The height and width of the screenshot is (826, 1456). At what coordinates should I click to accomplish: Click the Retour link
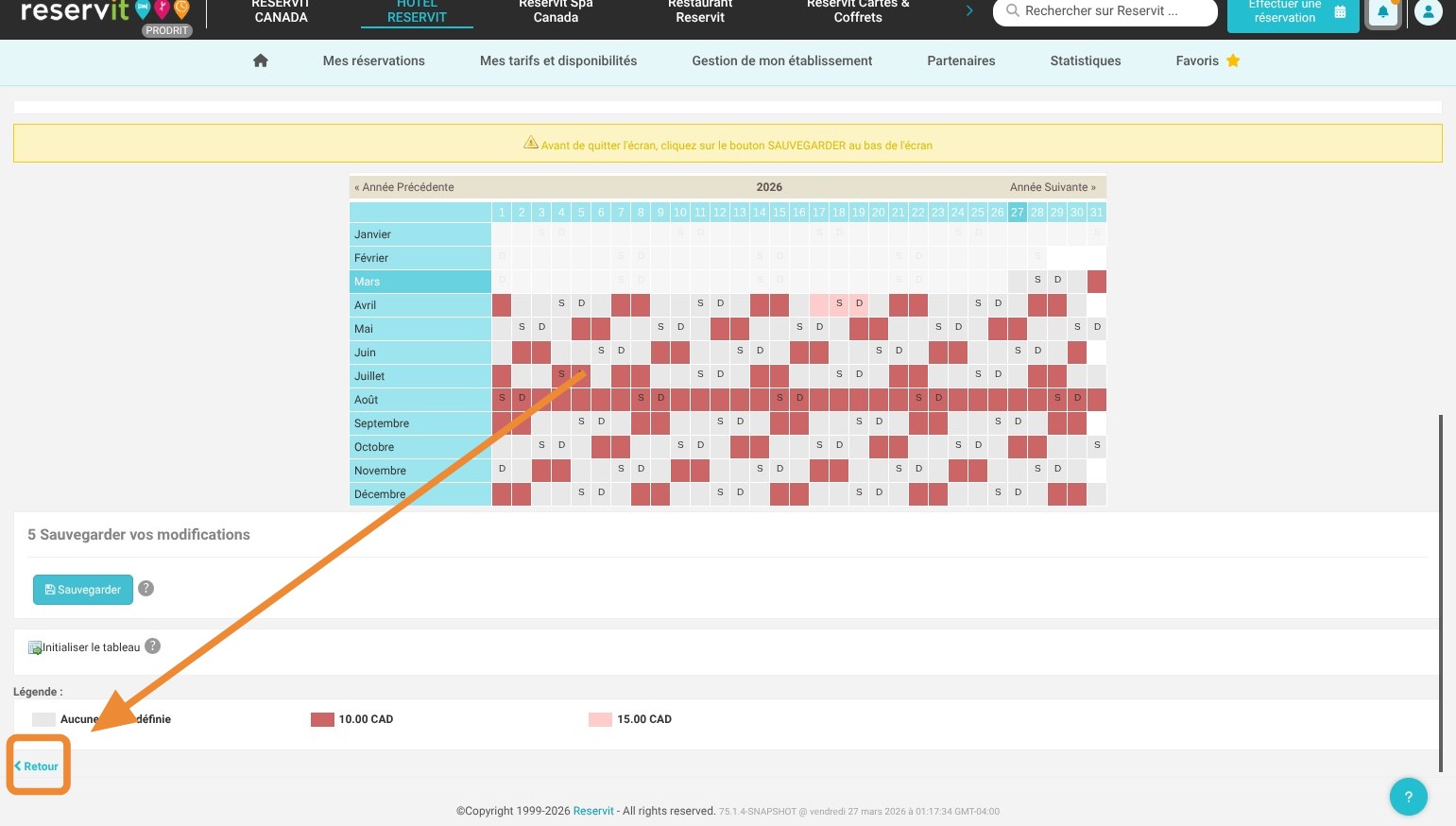[x=37, y=766]
